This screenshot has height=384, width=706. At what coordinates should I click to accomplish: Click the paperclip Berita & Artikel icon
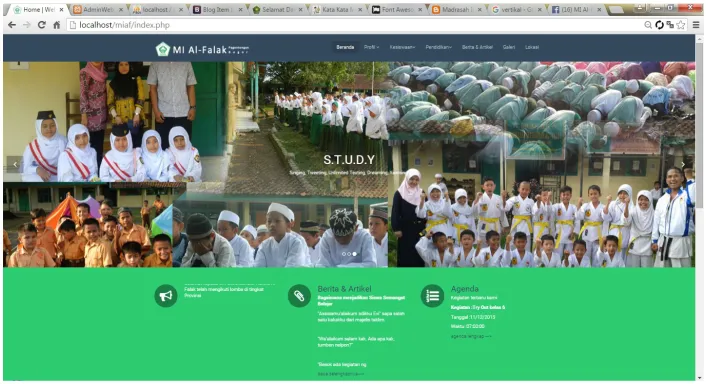(299, 296)
